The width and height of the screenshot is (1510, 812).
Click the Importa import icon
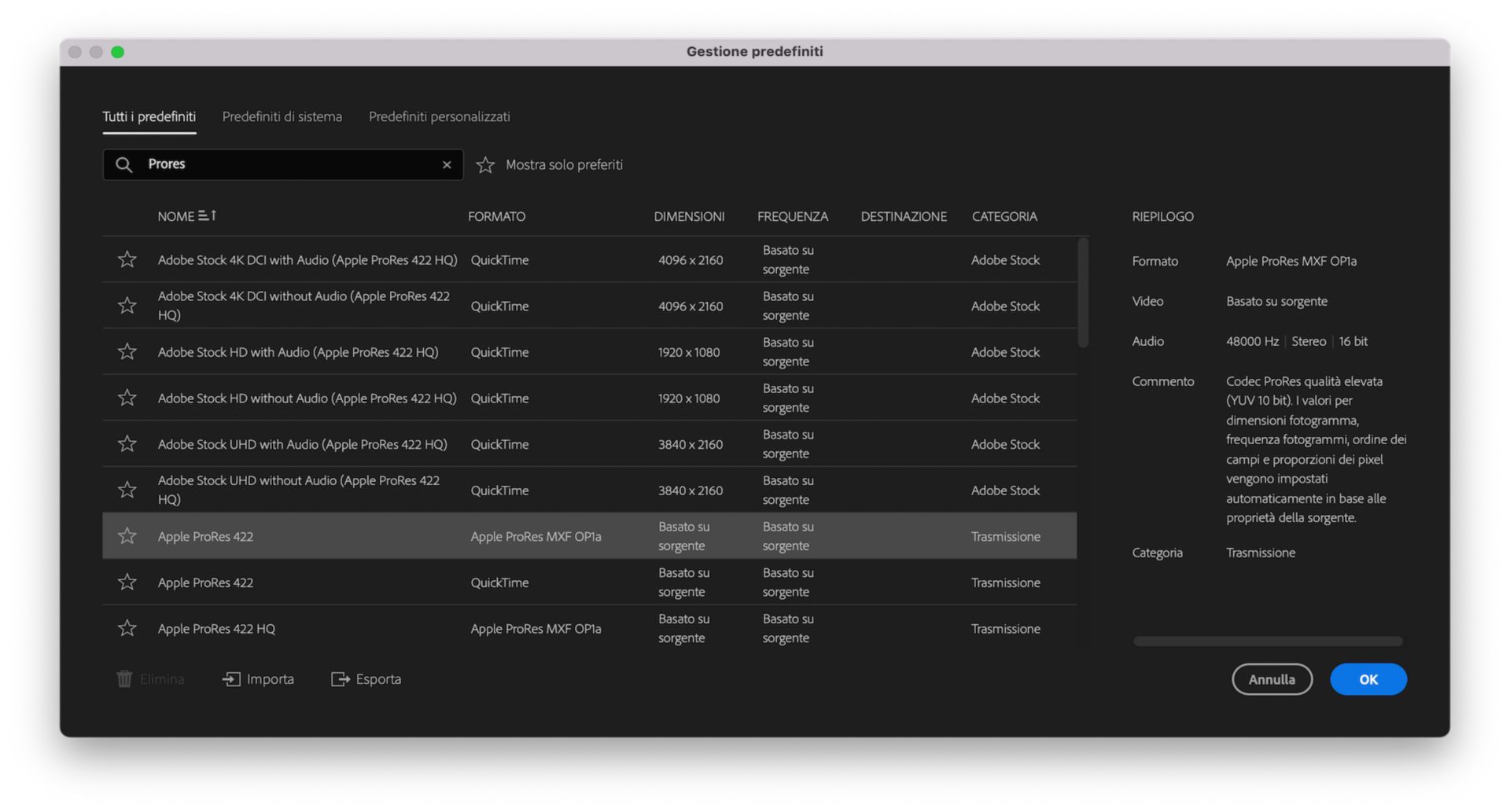[x=231, y=679]
